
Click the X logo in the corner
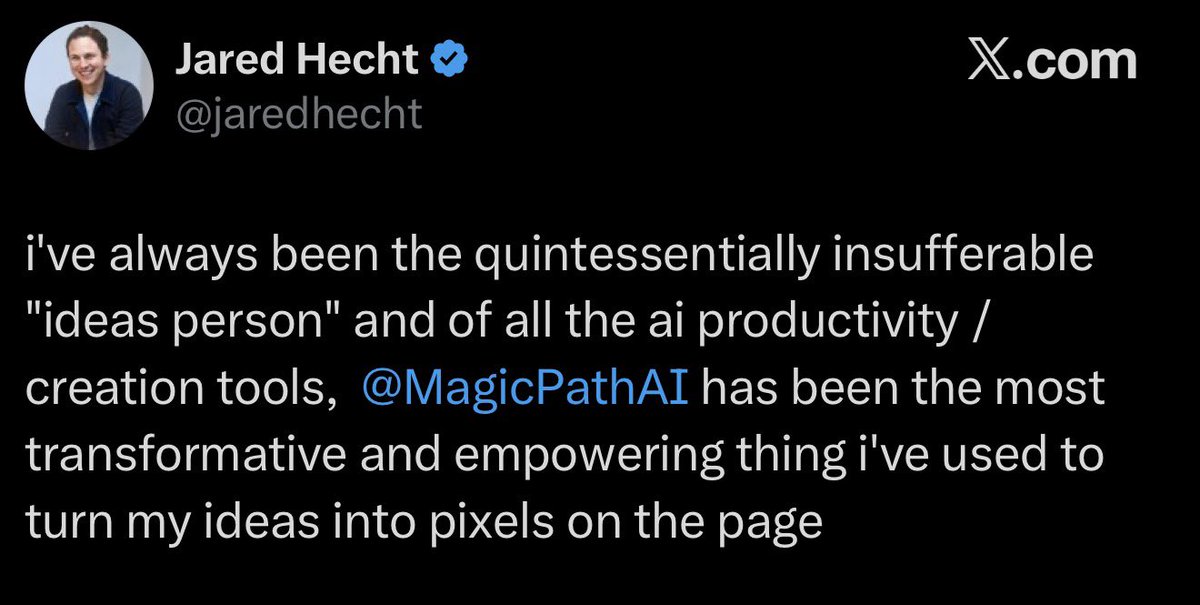pyautogui.click(x=996, y=62)
